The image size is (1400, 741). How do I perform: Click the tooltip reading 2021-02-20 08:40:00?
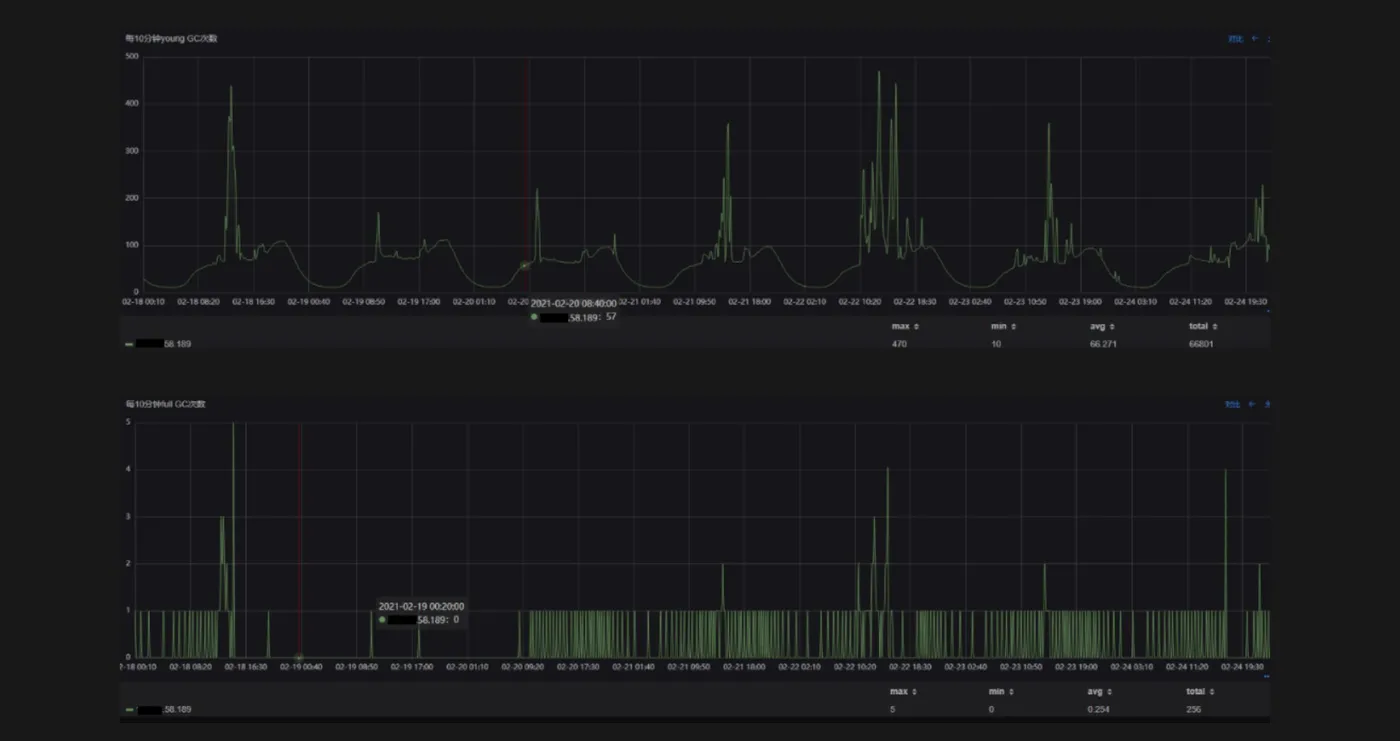coord(574,310)
